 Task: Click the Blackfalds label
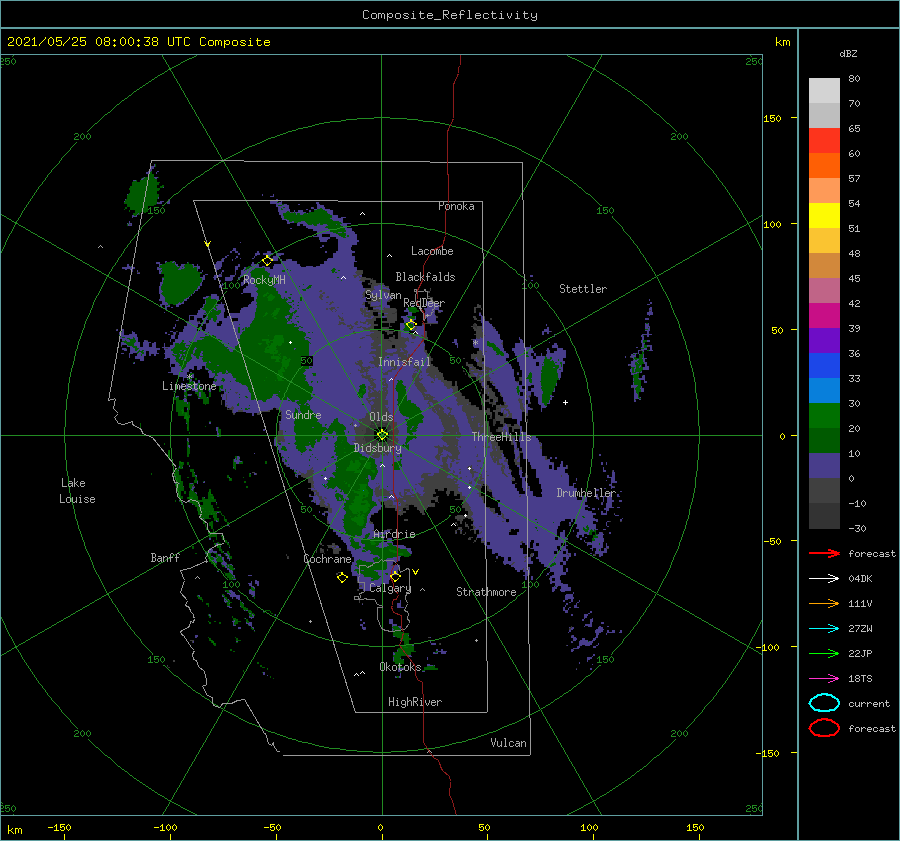point(425,277)
